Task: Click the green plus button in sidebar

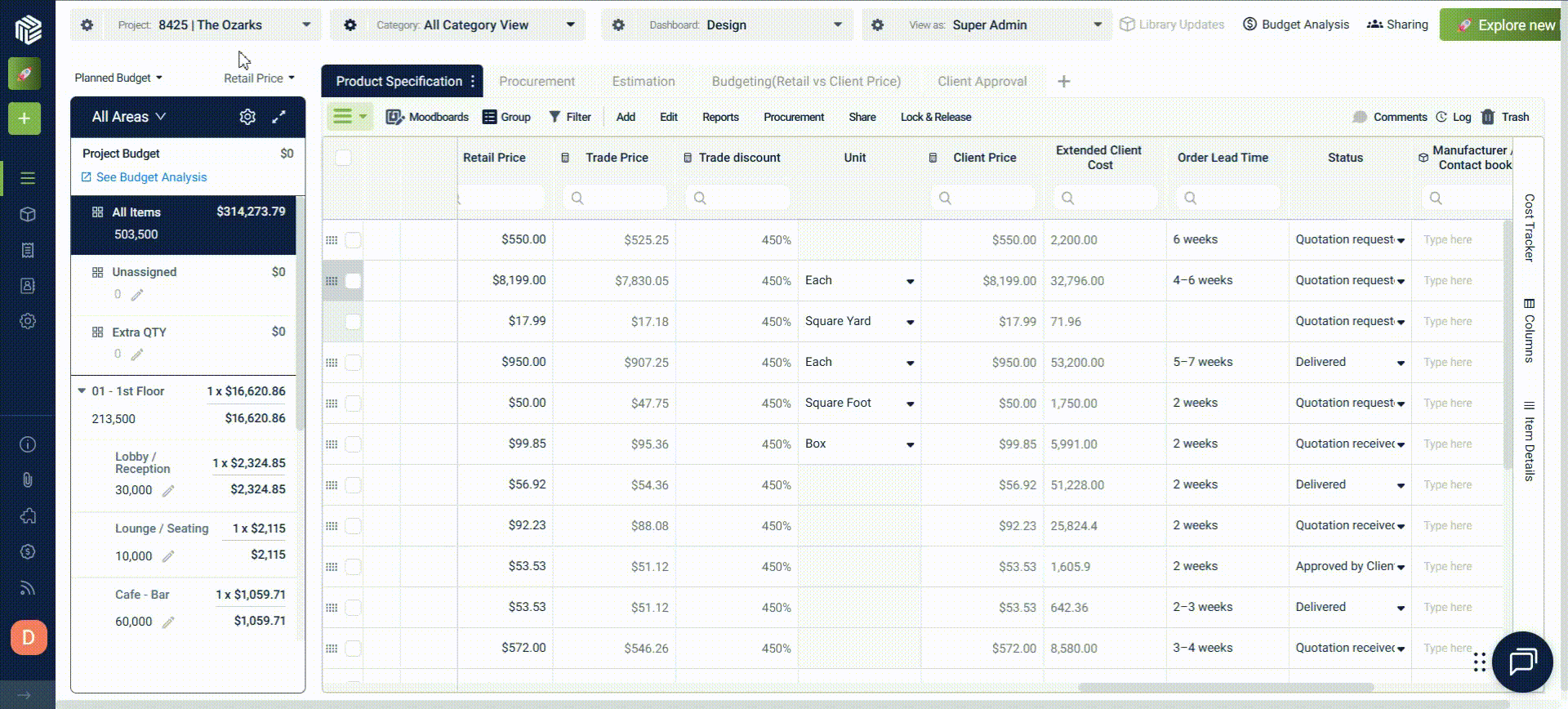Action: pos(24,118)
